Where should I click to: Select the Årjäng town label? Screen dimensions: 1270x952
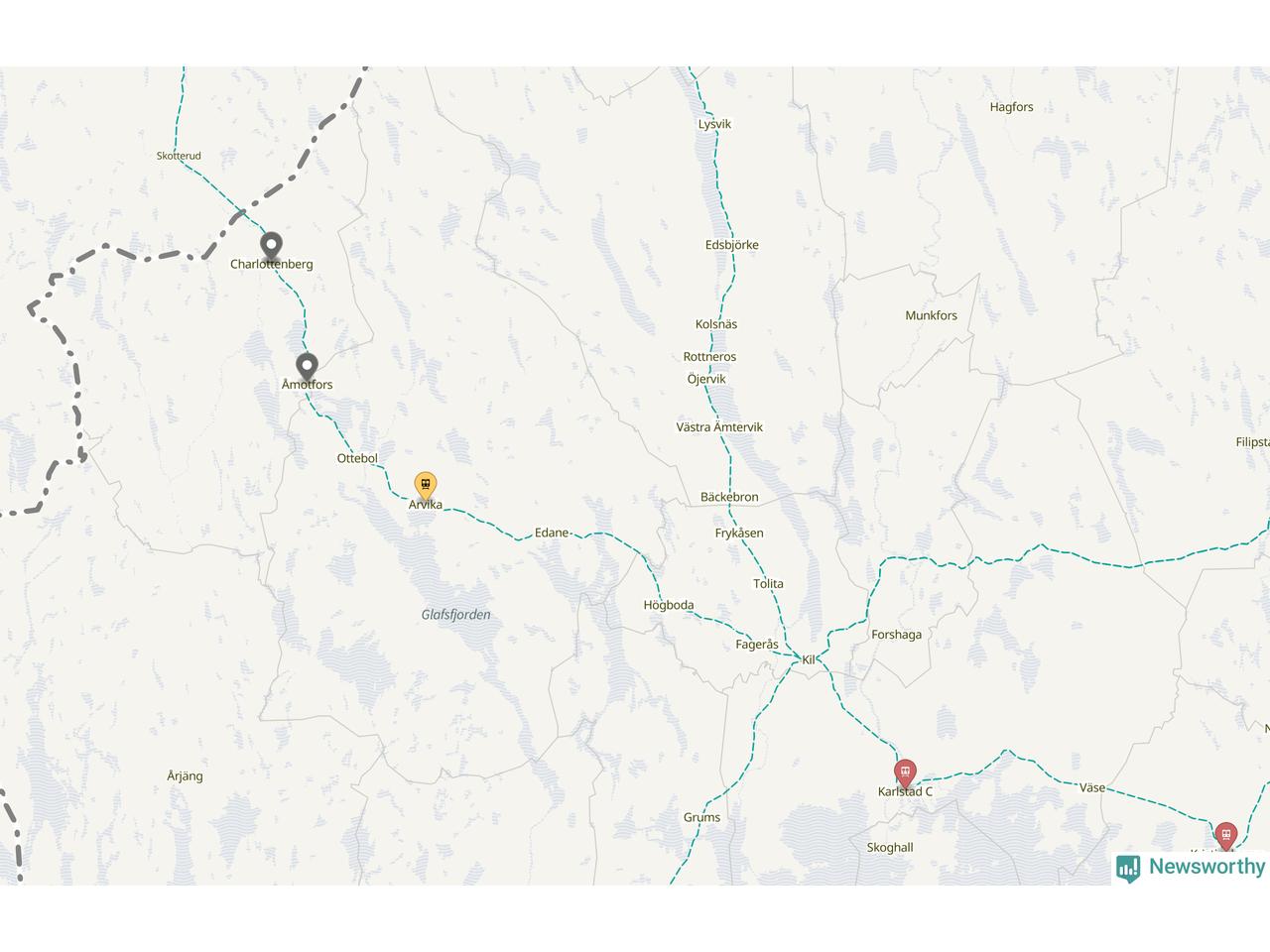[x=185, y=775]
